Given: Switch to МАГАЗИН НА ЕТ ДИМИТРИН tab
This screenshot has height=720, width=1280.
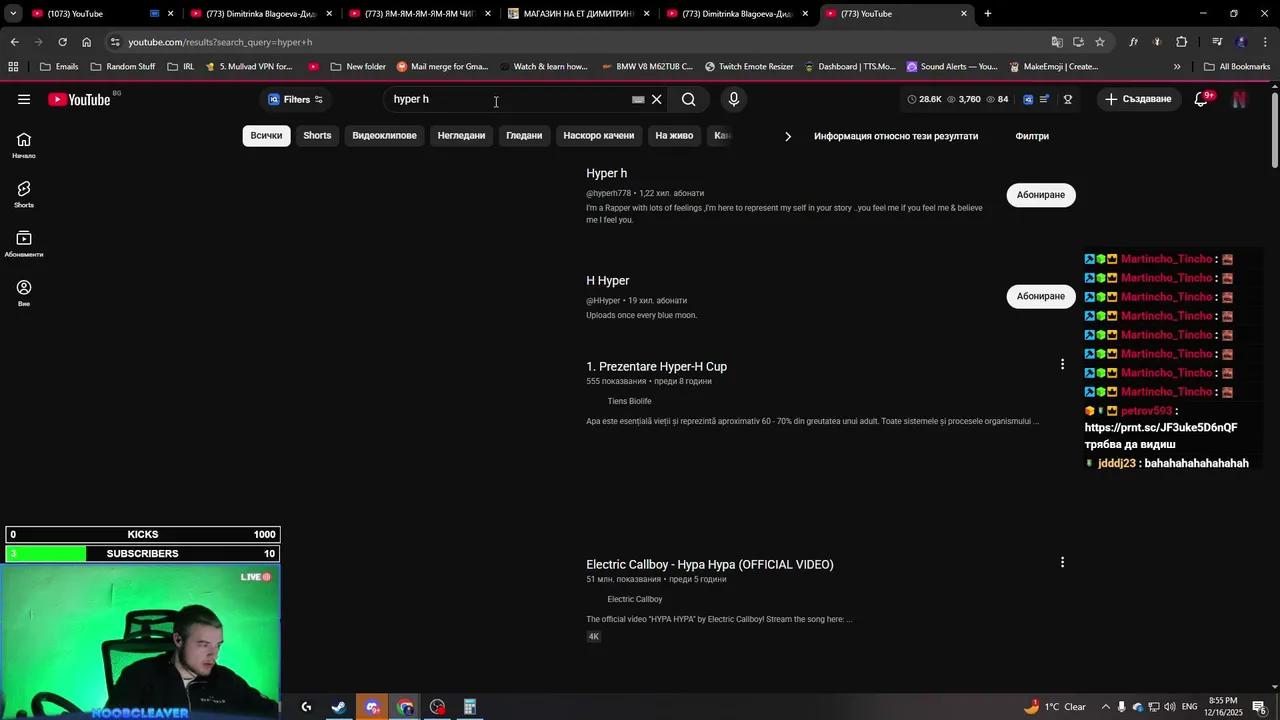Looking at the screenshot, I should [578, 14].
